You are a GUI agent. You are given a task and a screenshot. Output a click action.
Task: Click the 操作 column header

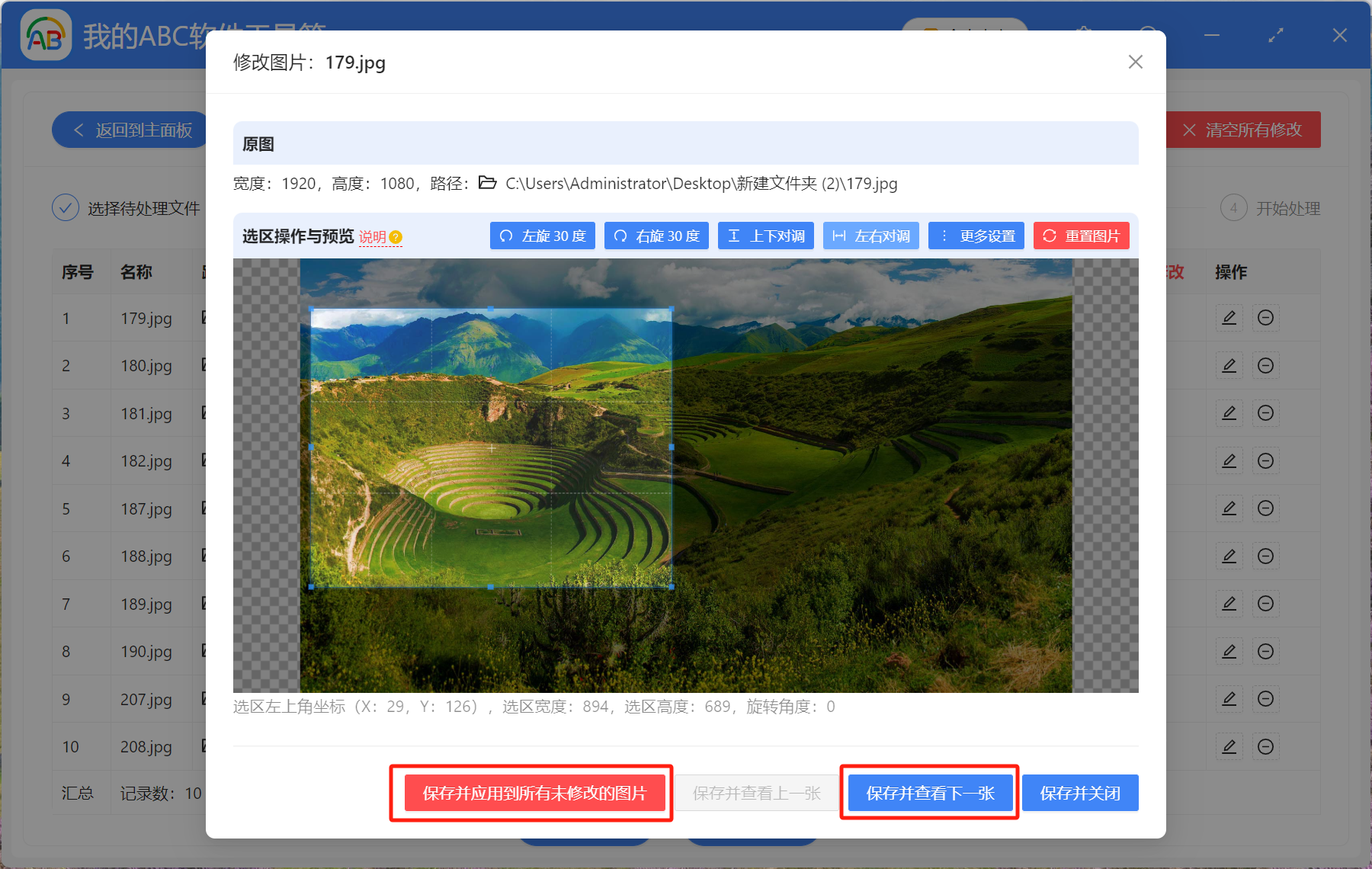pyautogui.click(x=1231, y=272)
